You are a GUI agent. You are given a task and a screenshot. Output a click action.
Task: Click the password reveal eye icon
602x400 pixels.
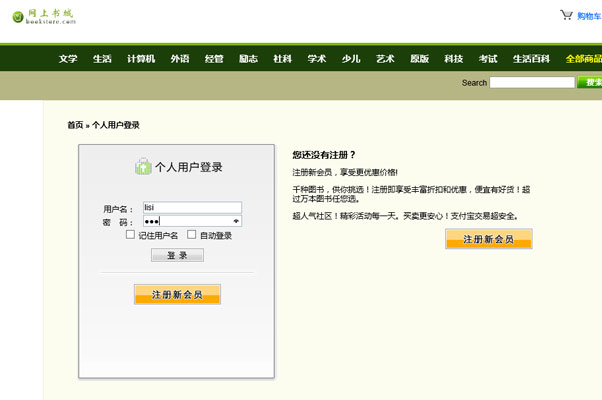pos(236,221)
